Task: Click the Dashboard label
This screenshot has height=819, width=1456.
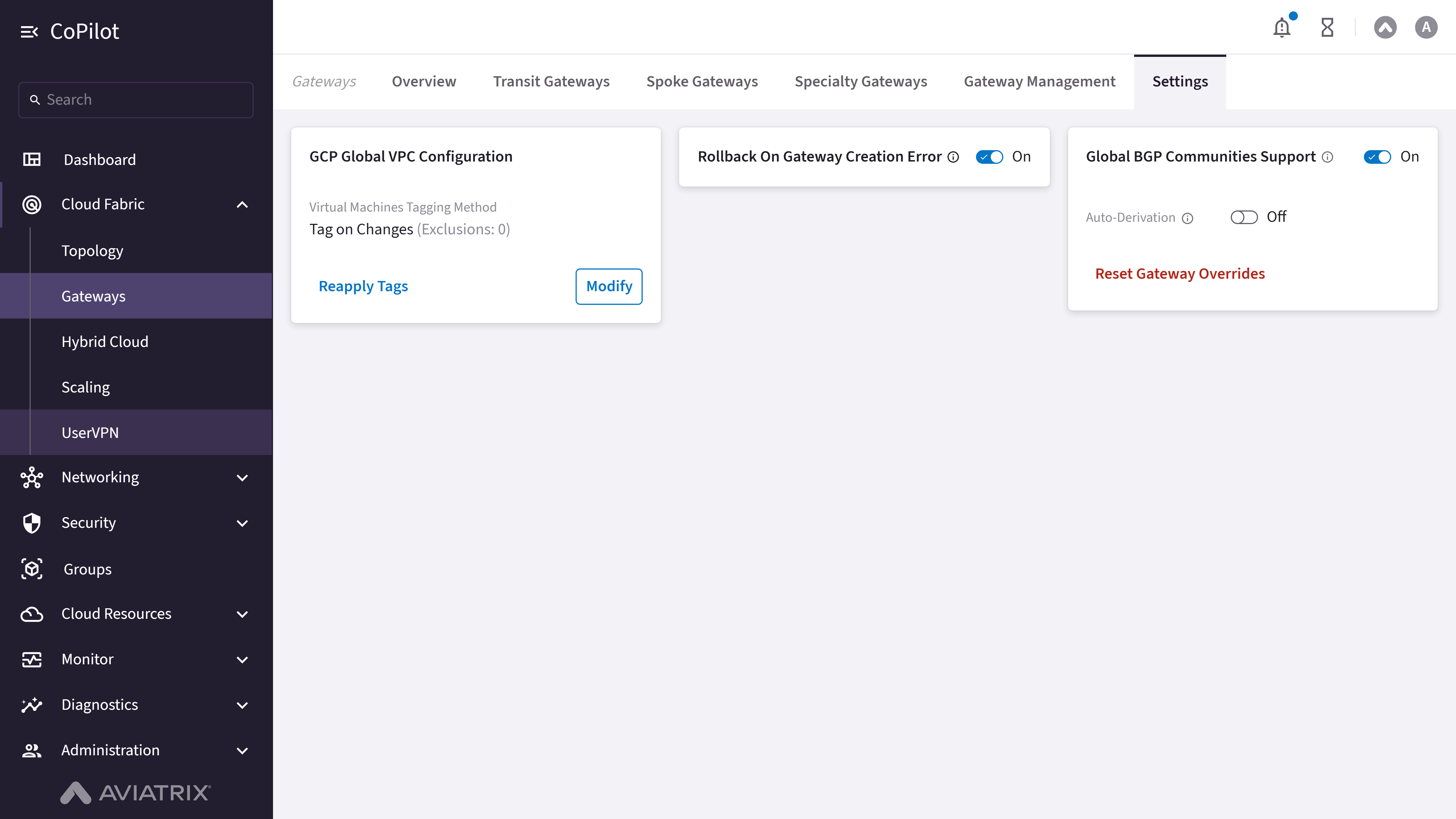Action: click(x=100, y=159)
